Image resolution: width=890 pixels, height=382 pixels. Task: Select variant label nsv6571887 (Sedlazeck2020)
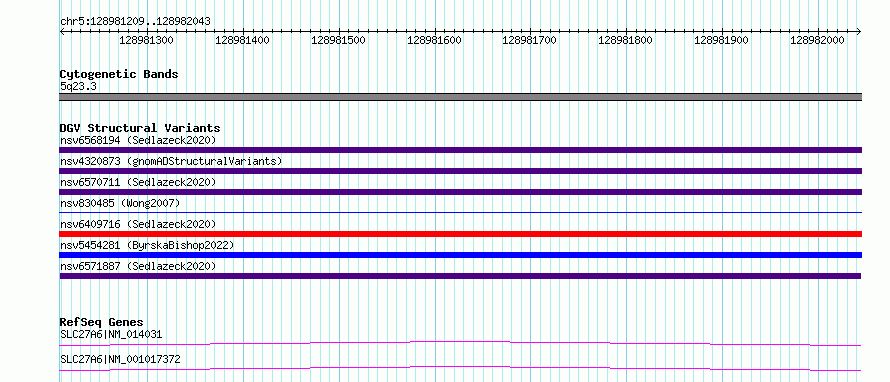138,266
